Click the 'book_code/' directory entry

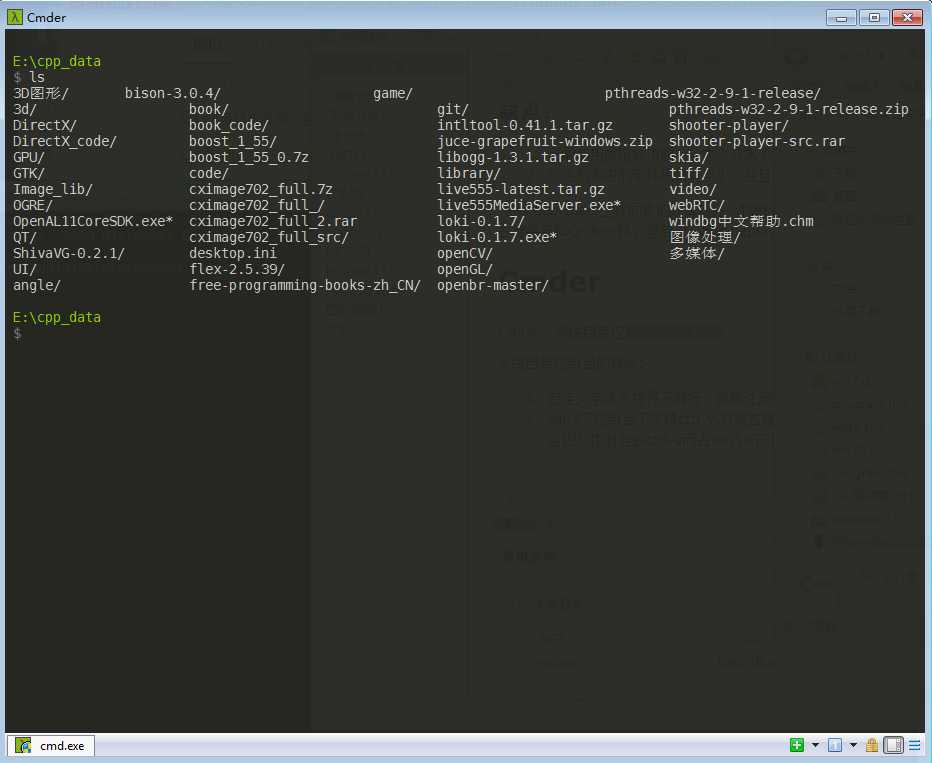(229, 125)
